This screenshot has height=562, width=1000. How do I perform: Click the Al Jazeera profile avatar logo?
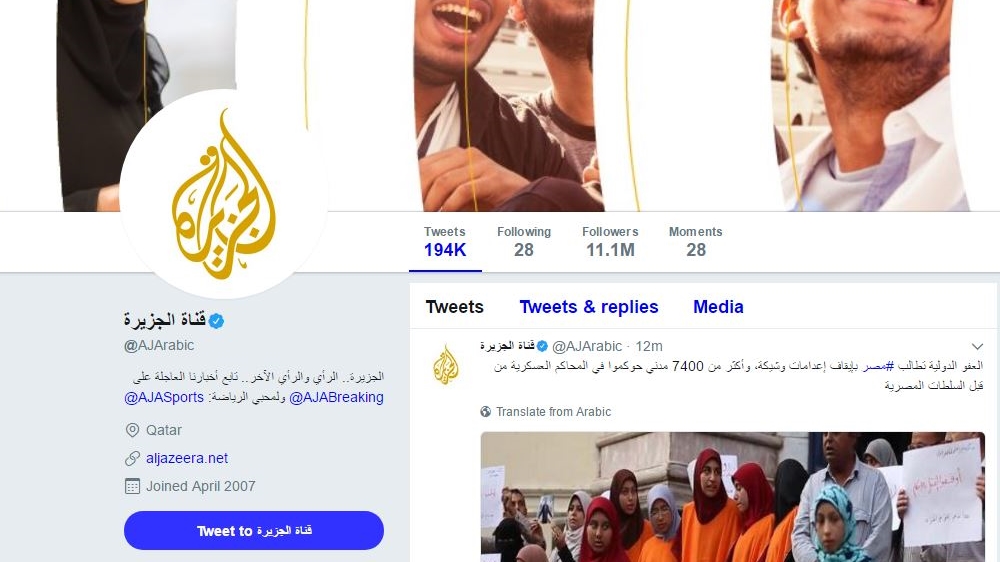[224, 194]
